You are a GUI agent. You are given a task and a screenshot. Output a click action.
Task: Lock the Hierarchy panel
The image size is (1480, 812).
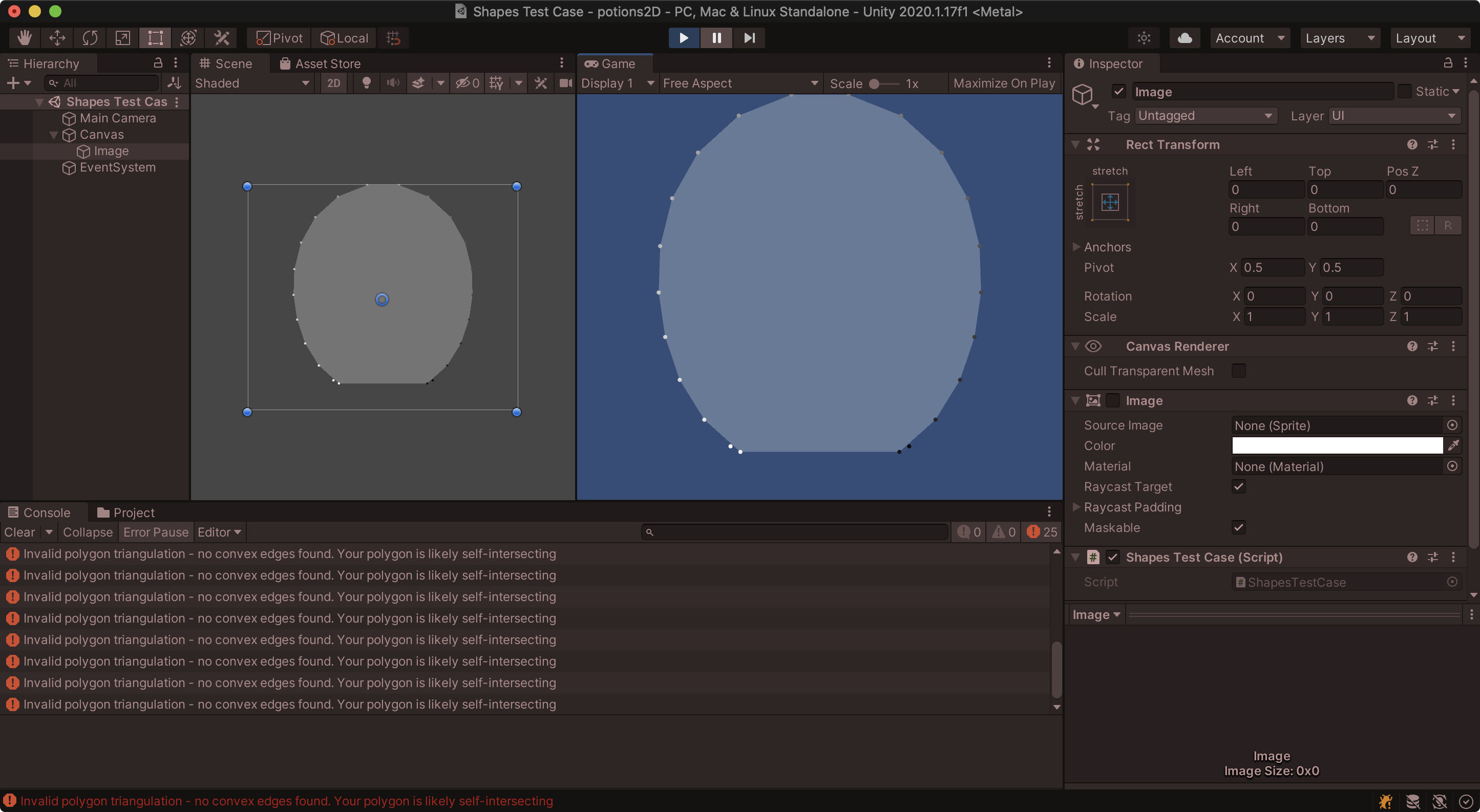(158, 63)
